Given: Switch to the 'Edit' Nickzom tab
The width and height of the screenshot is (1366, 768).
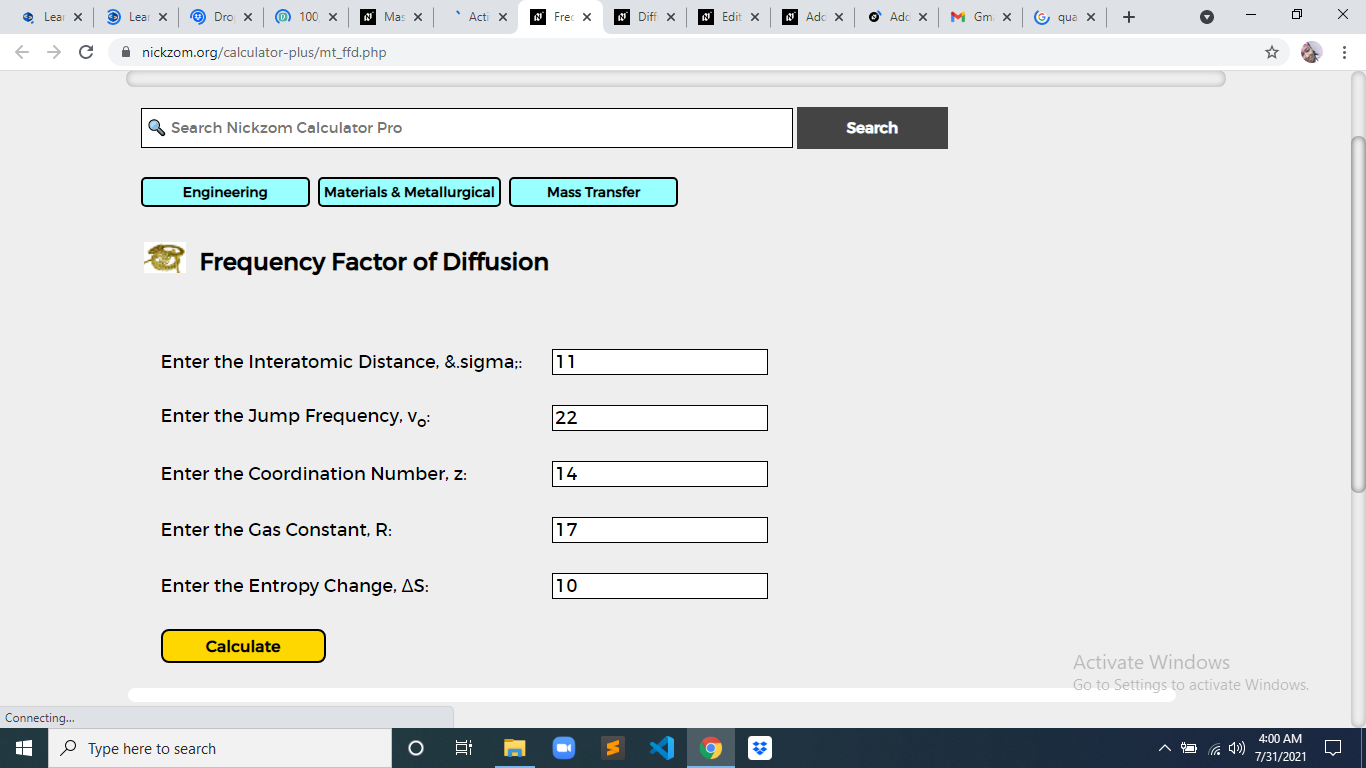Looking at the screenshot, I should [728, 17].
